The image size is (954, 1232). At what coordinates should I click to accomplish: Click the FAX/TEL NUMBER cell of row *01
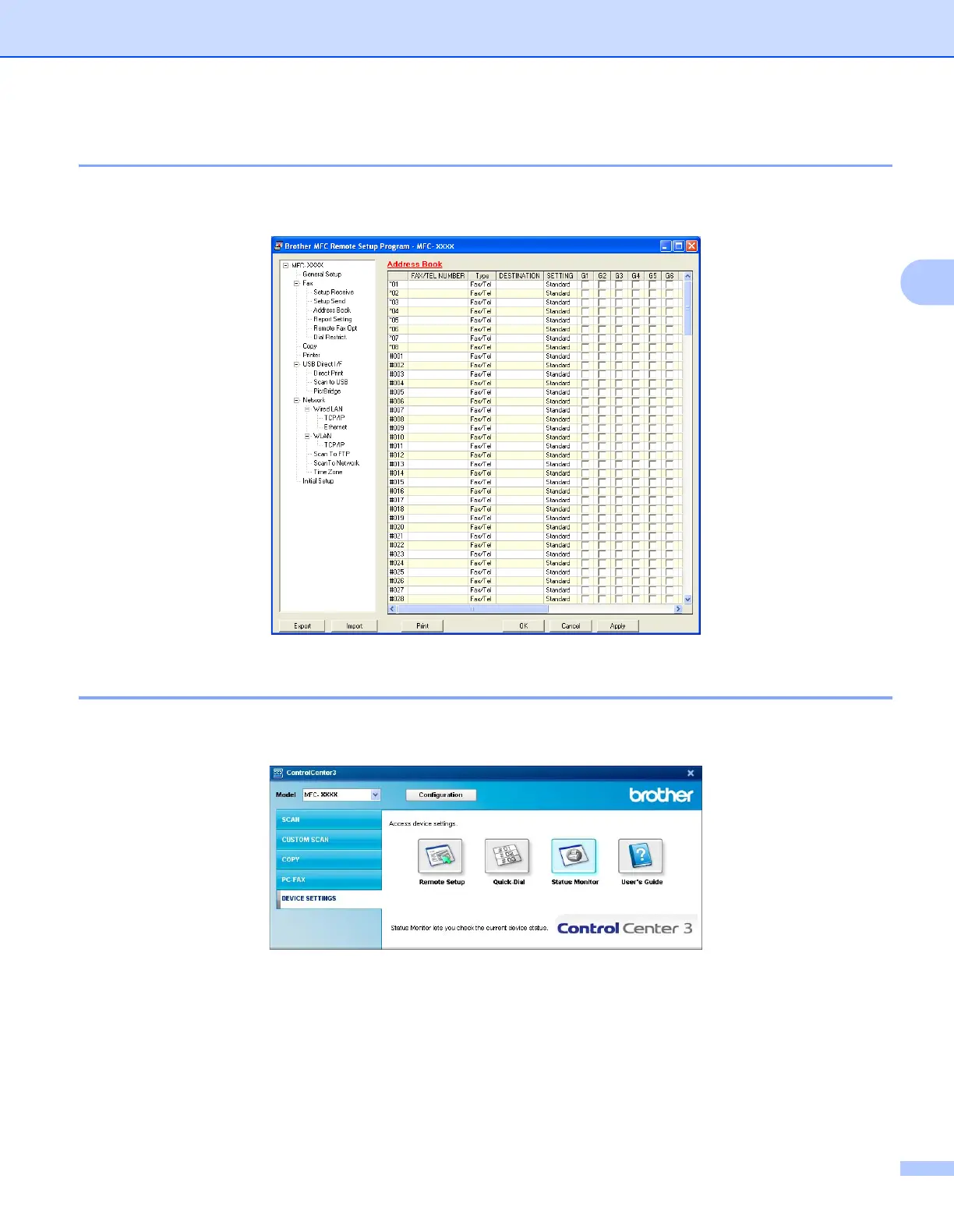point(437,285)
